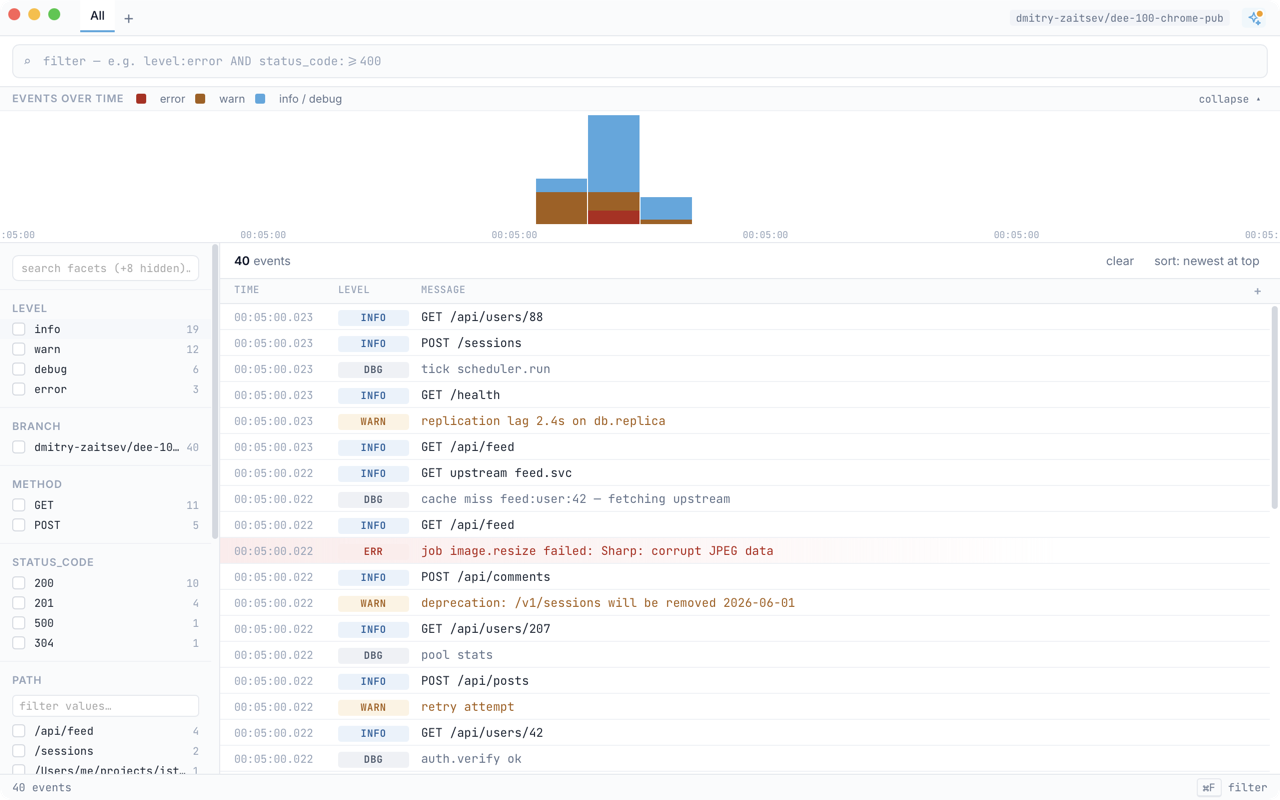Select the GET /api/users/88 log row
The height and width of the screenshot is (800, 1280).
click(x=745, y=317)
